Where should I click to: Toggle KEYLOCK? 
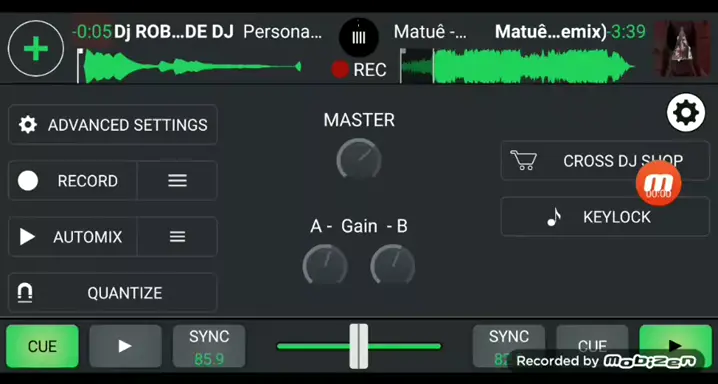(x=605, y=216)
